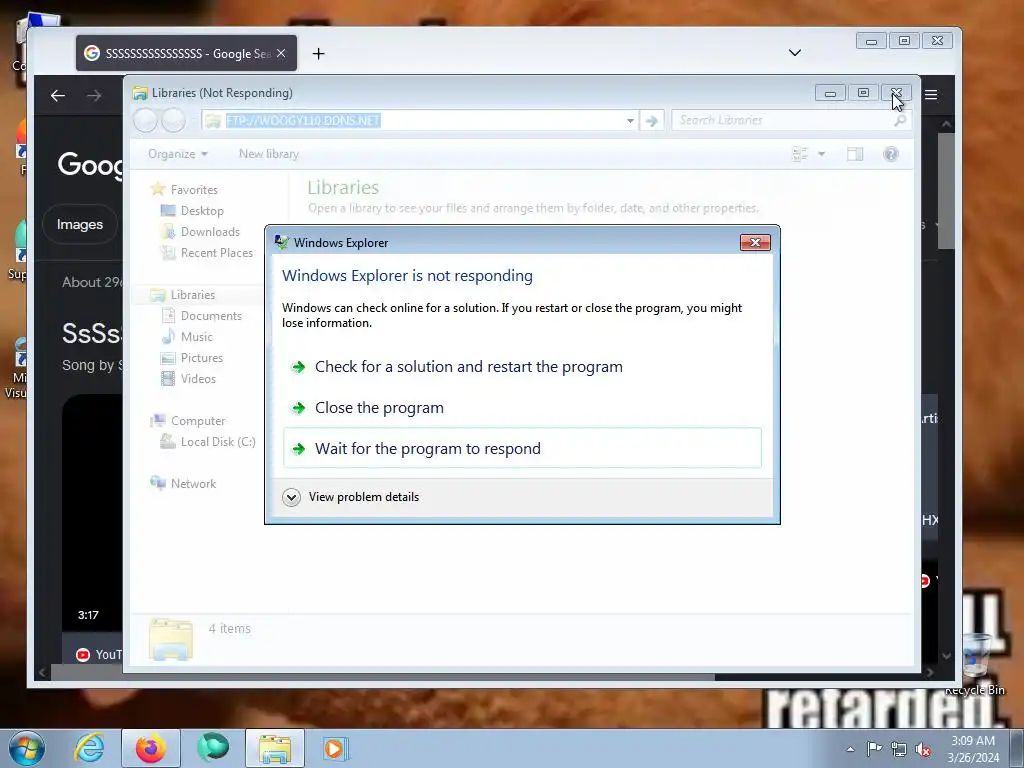
Task: Click the muted volume tray icon
Action: [923, 749]
